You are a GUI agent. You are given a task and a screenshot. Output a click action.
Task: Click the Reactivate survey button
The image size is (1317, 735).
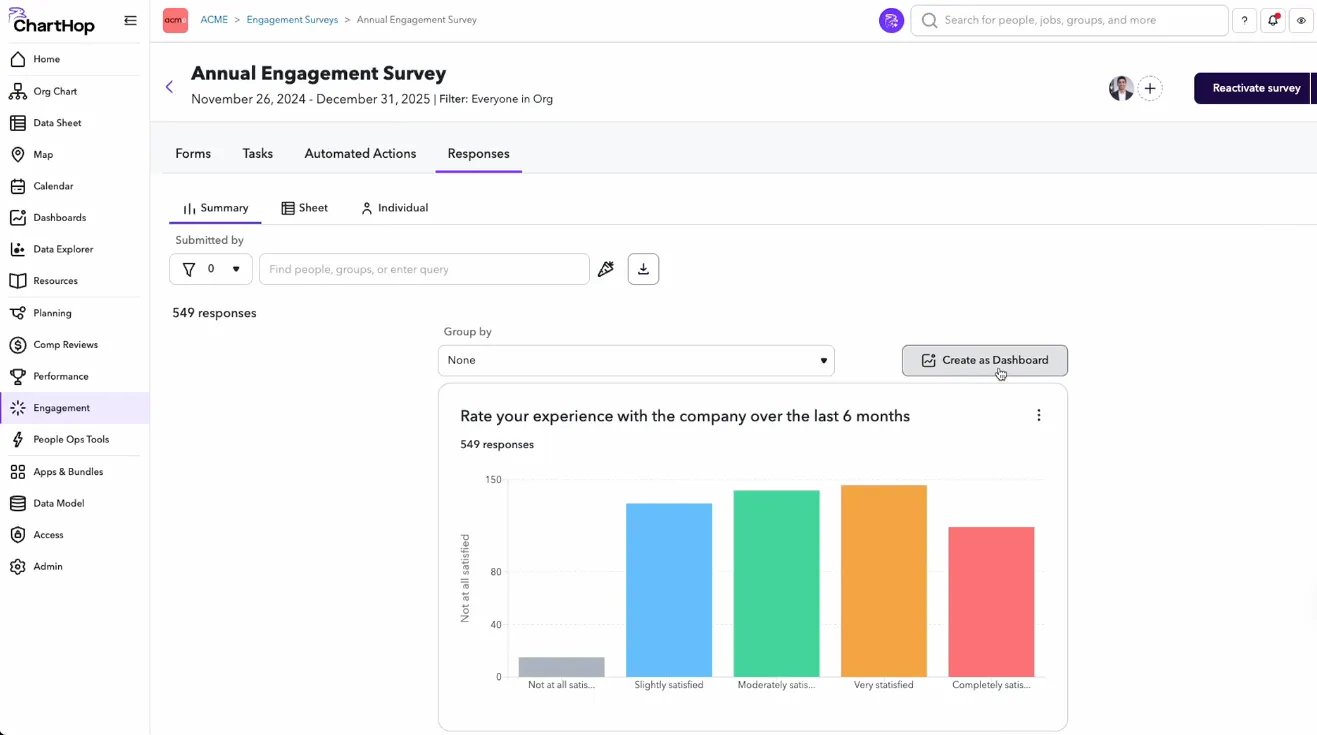[1255, 88]
